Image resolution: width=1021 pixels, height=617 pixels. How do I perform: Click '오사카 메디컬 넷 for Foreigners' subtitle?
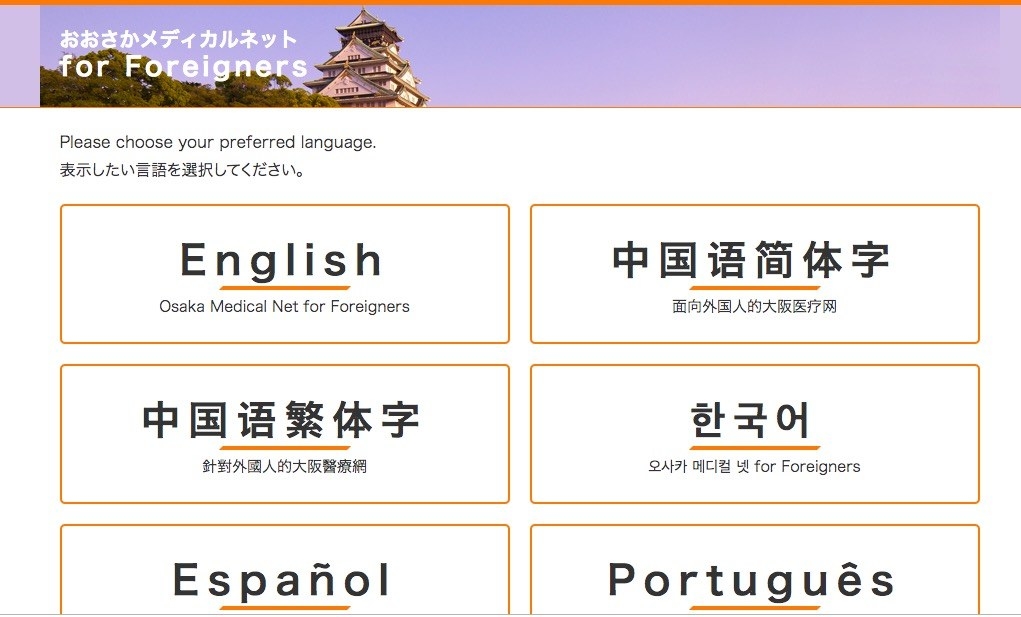point(755,467)
